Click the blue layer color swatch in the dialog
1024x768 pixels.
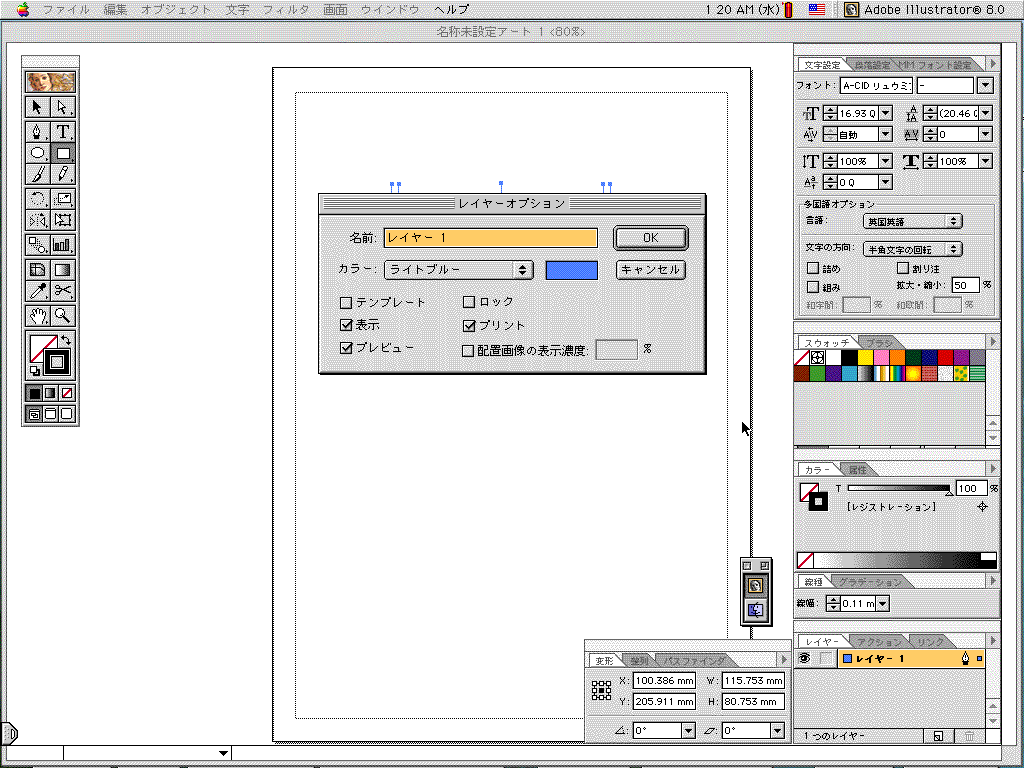pos(572,270)
